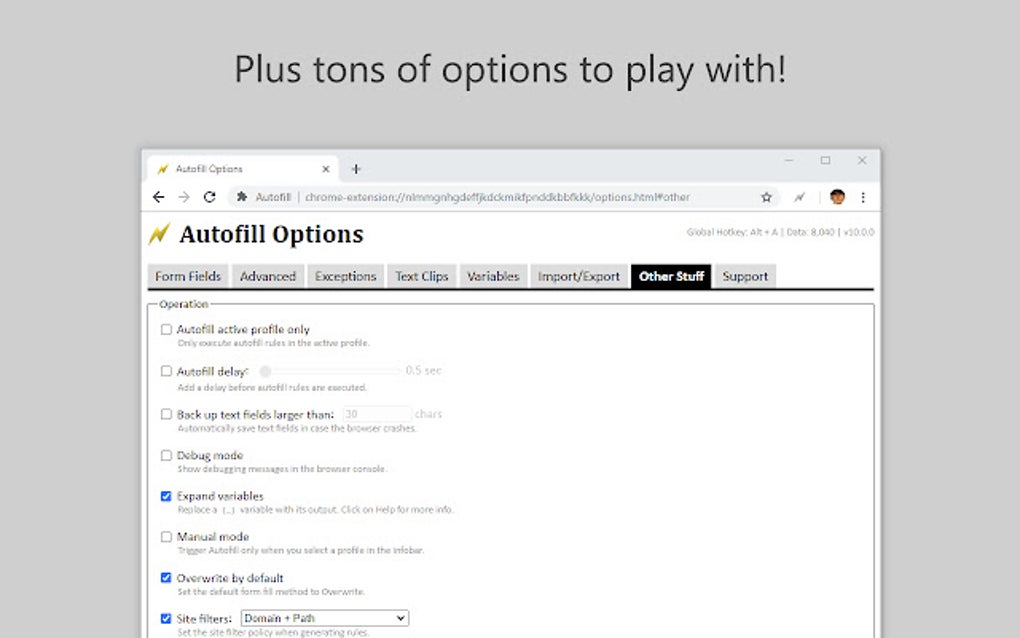Enable Back up text fields larger than
Viewport: 1020px width, 638px height.
pyautogui.click(x=166, y=414)
